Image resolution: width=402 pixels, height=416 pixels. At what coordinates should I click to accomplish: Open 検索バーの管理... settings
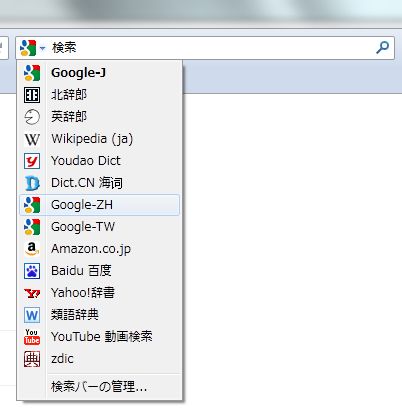coord(99,387)
